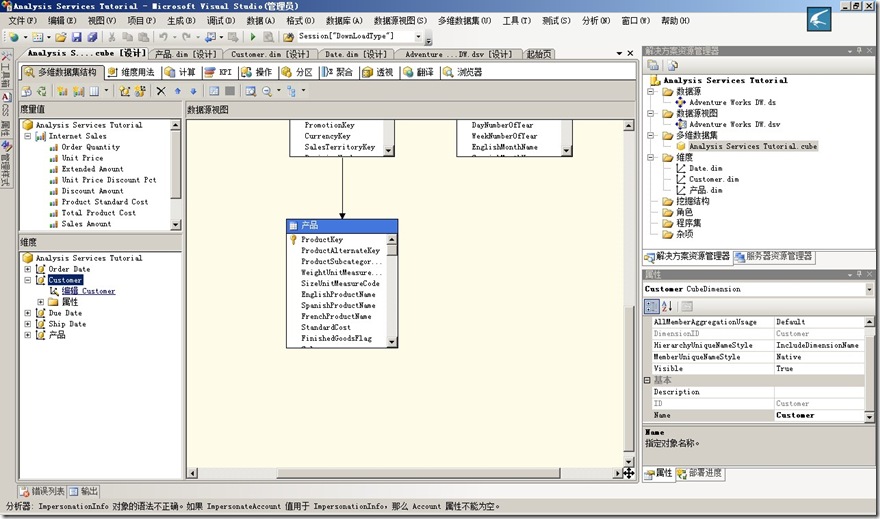Switch to the 维度用法 tab
The height and width of the screenshot is (519, 880).
(132, 72)
